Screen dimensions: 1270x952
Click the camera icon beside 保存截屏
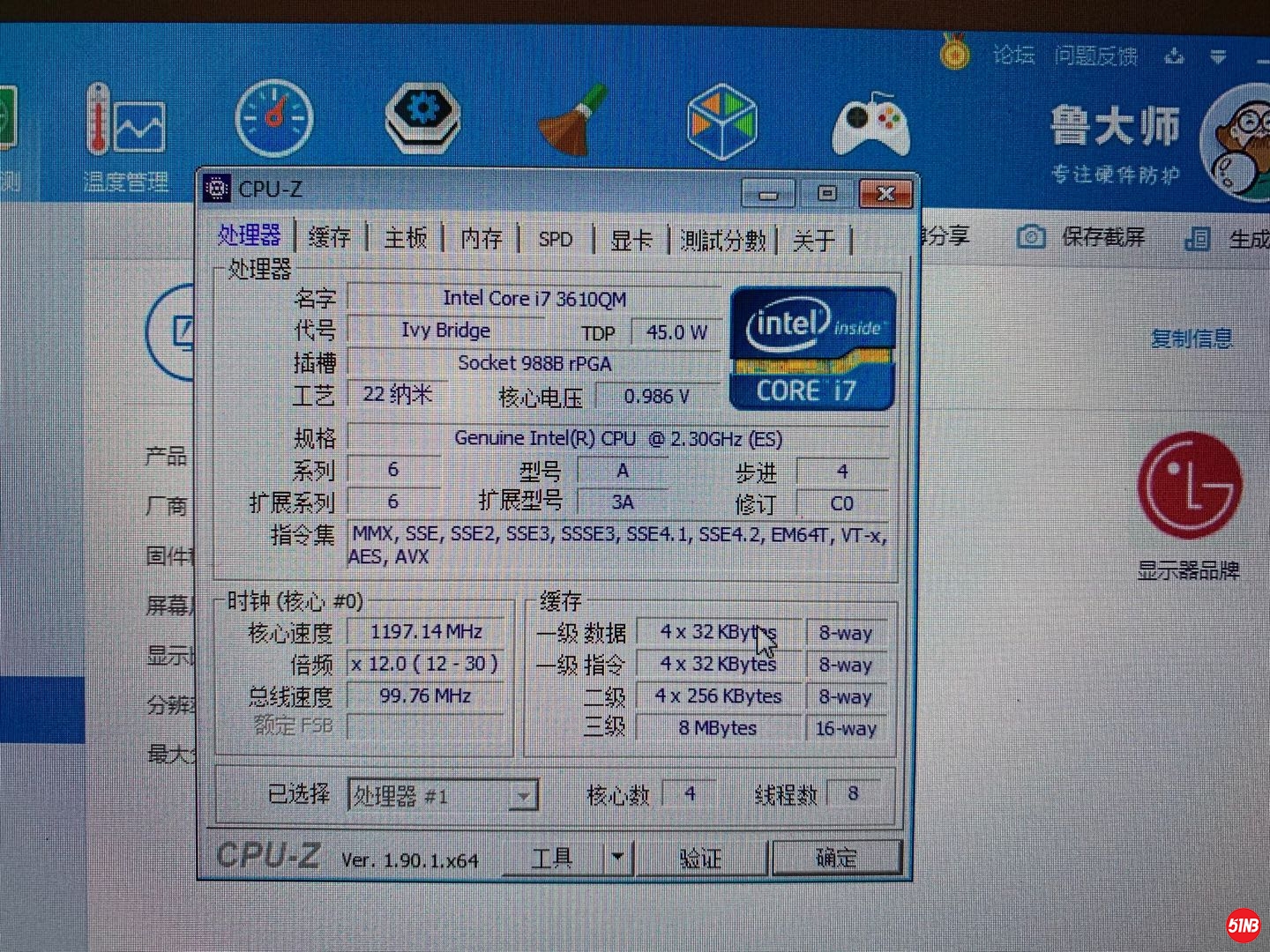[x=1030, y=235]
